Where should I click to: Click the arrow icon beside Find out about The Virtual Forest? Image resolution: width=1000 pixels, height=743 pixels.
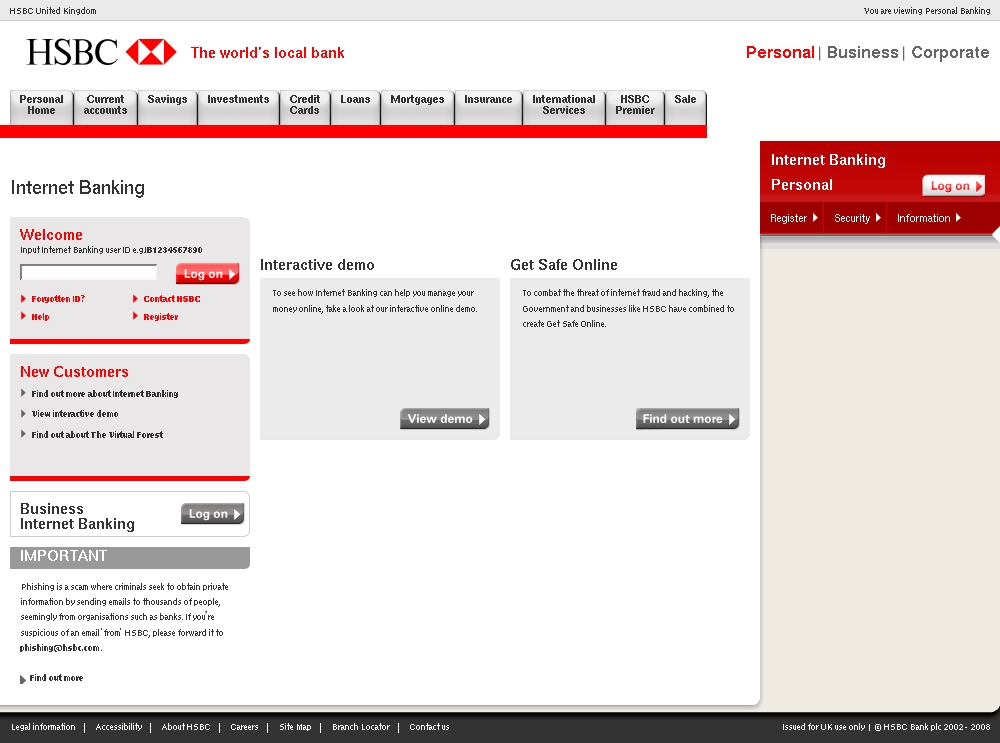[24, 434]
